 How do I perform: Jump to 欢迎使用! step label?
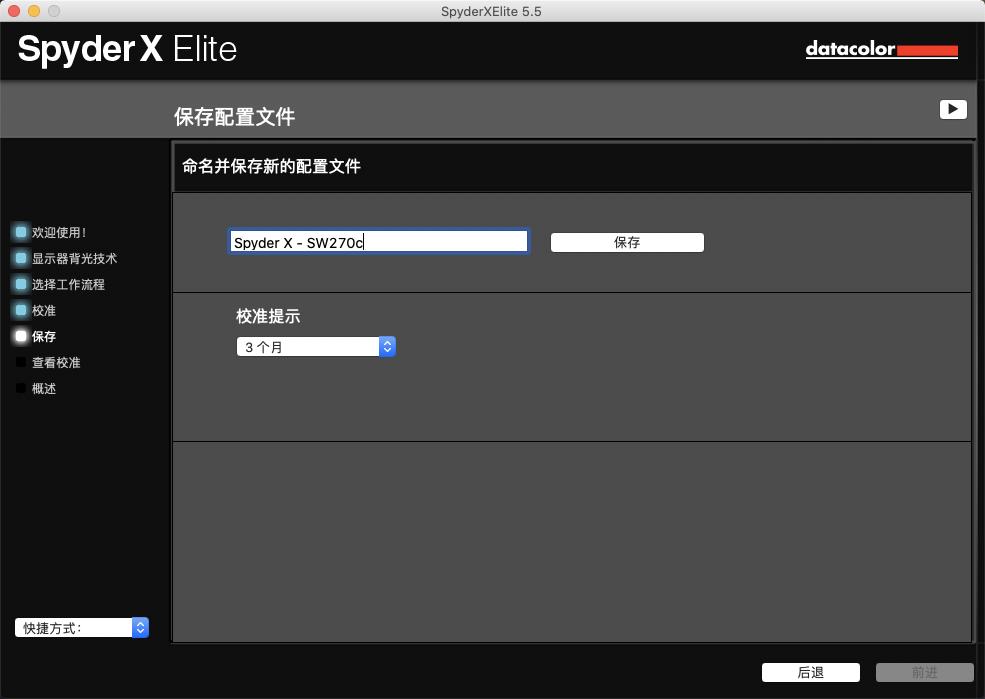[59, 232]
